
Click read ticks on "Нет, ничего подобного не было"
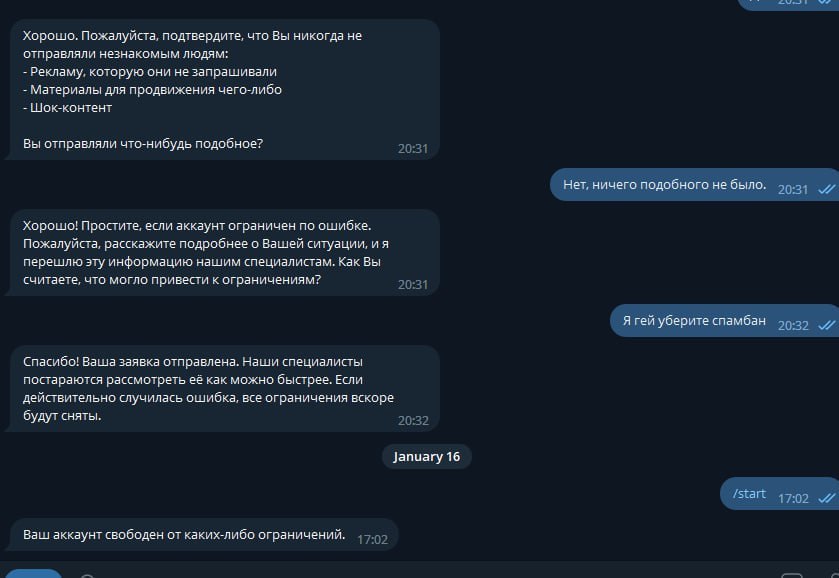[x=826, y=189]
